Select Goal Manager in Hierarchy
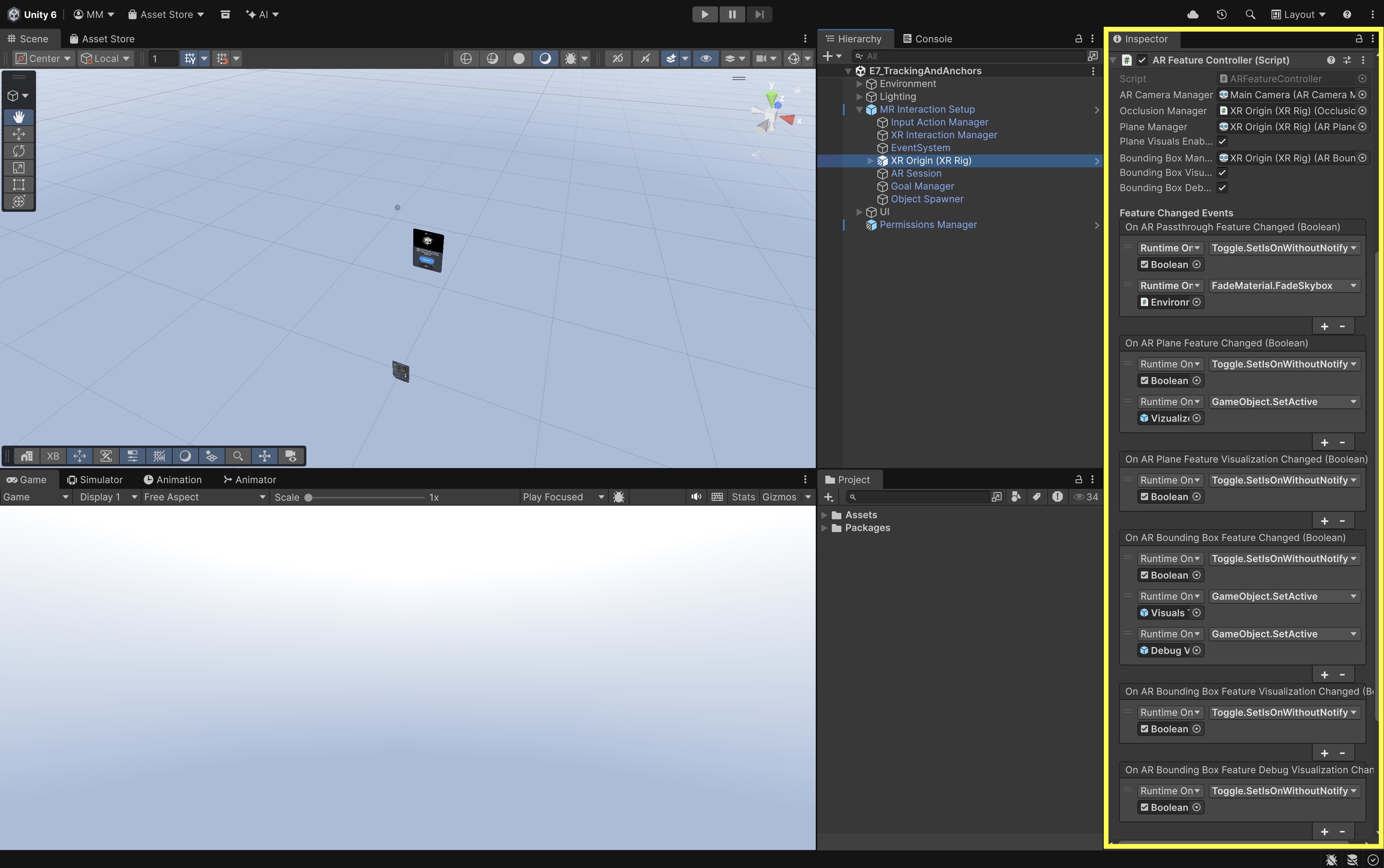The image size is (1384, 868). (922, 186)
